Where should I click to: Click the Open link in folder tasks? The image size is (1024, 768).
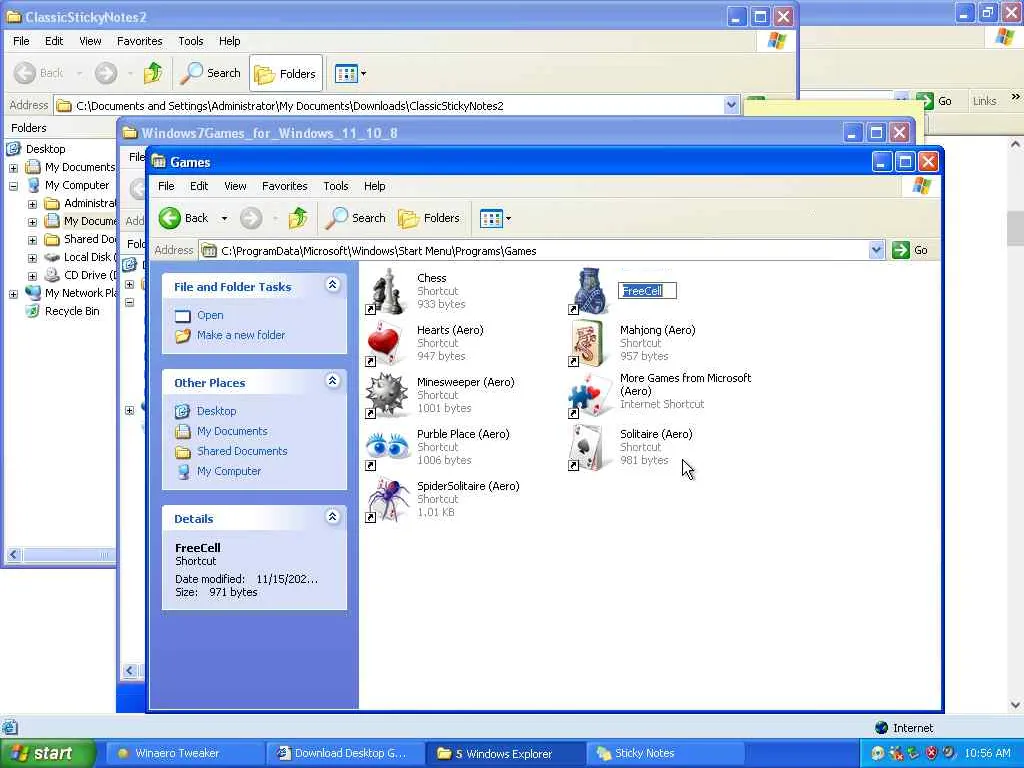[x=210, y=315]
